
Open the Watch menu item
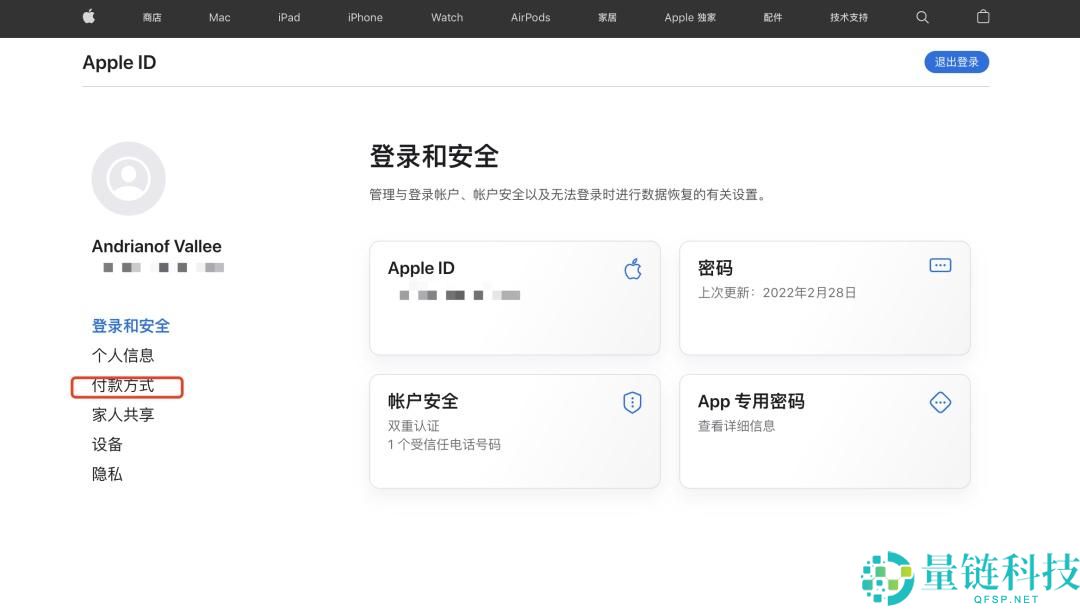(x=446, y=17)
